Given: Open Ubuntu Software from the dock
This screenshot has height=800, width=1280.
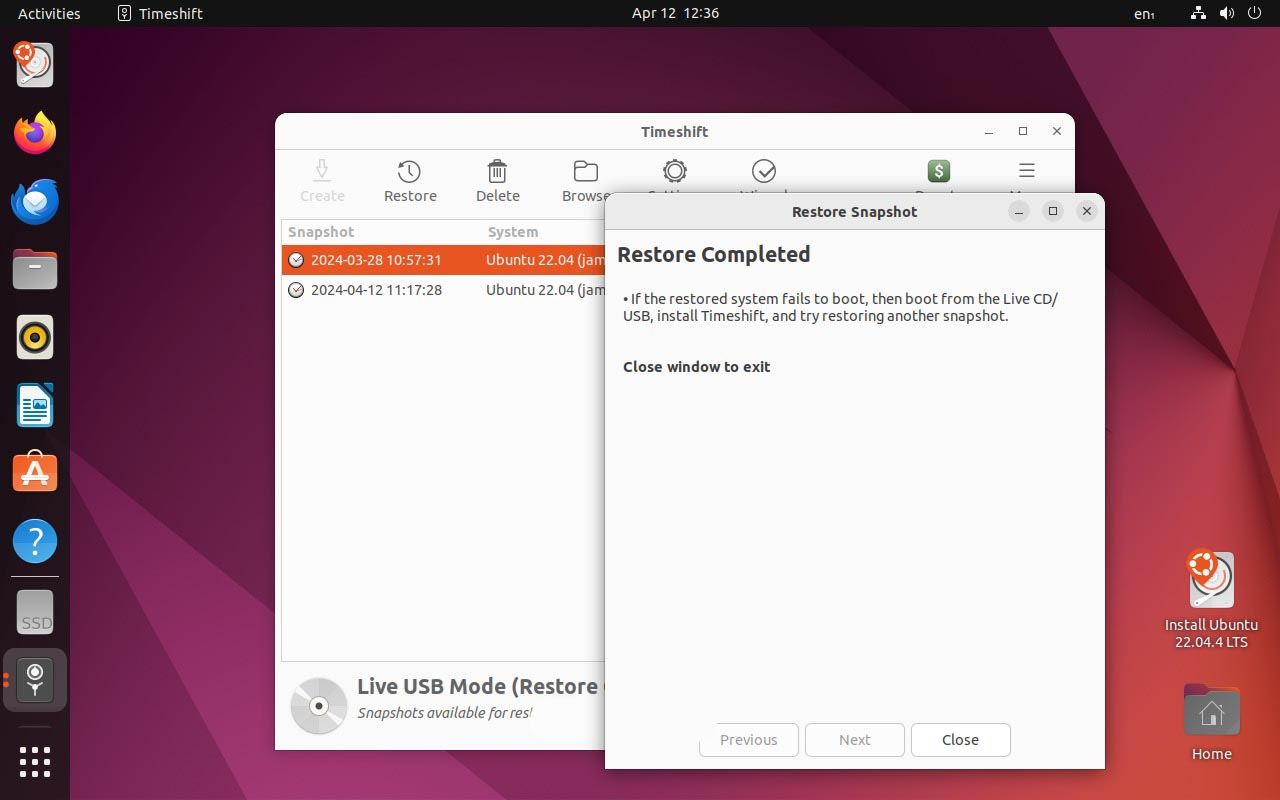Looking at the screenshot, I should (x=35, y=473).
